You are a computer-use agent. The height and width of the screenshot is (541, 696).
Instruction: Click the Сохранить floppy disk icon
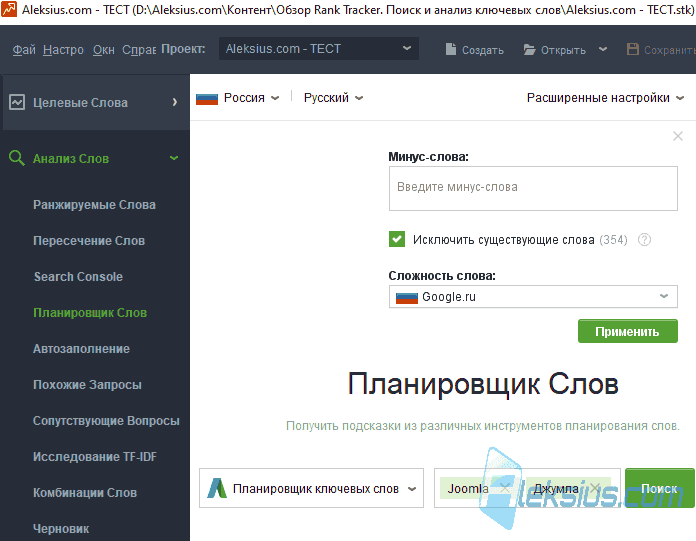tap(633, 49)
